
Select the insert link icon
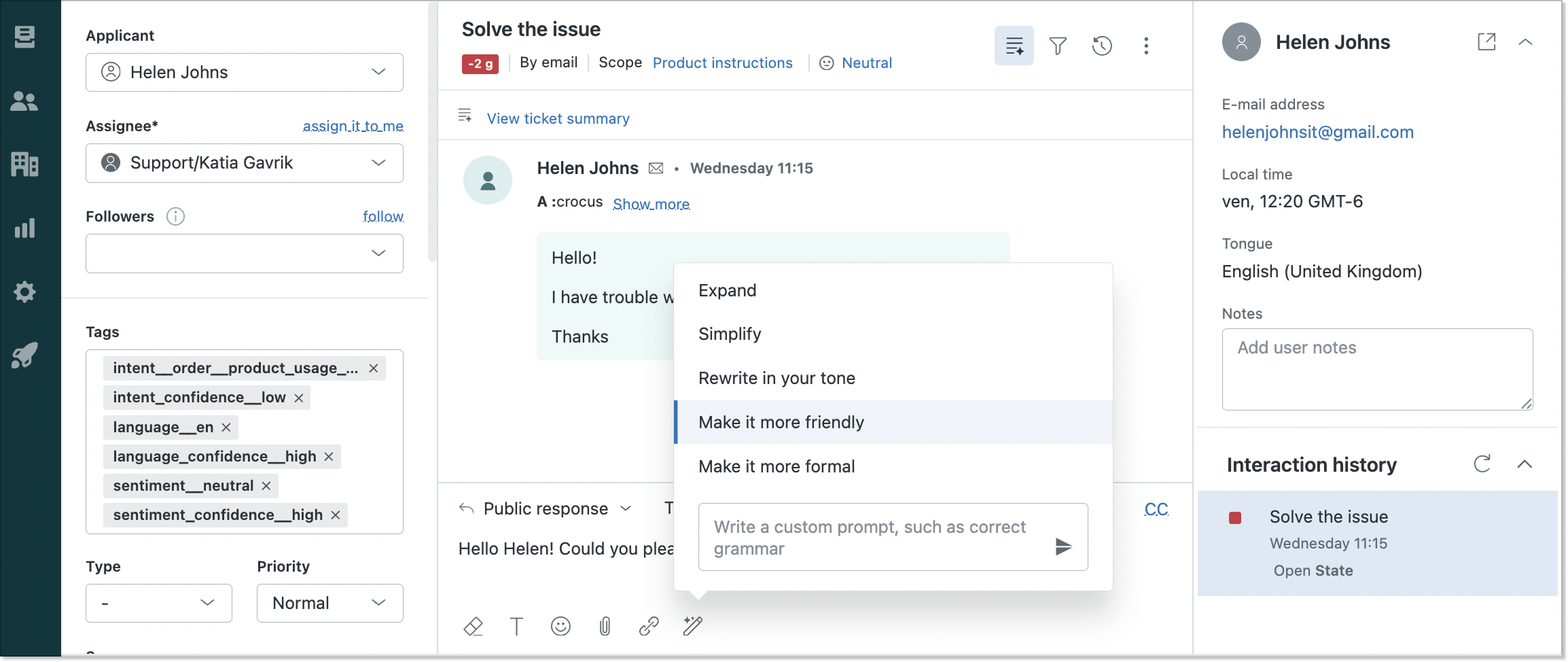click(649, 626)
